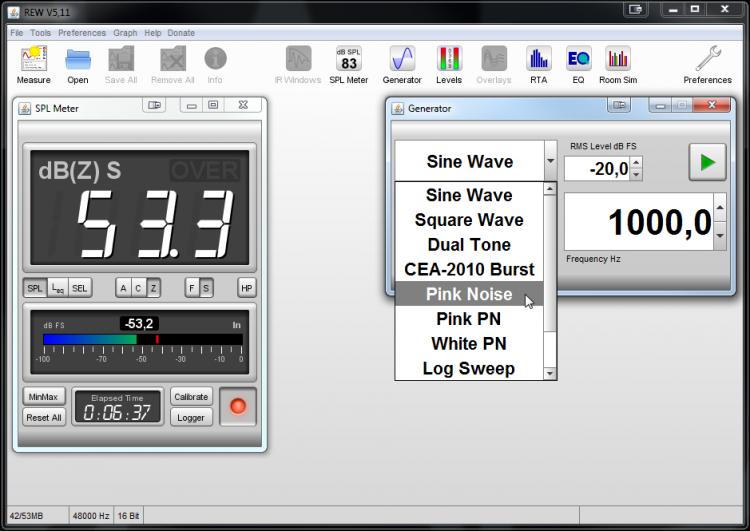Increase frequency with up arrow

(x=719, y=208)
